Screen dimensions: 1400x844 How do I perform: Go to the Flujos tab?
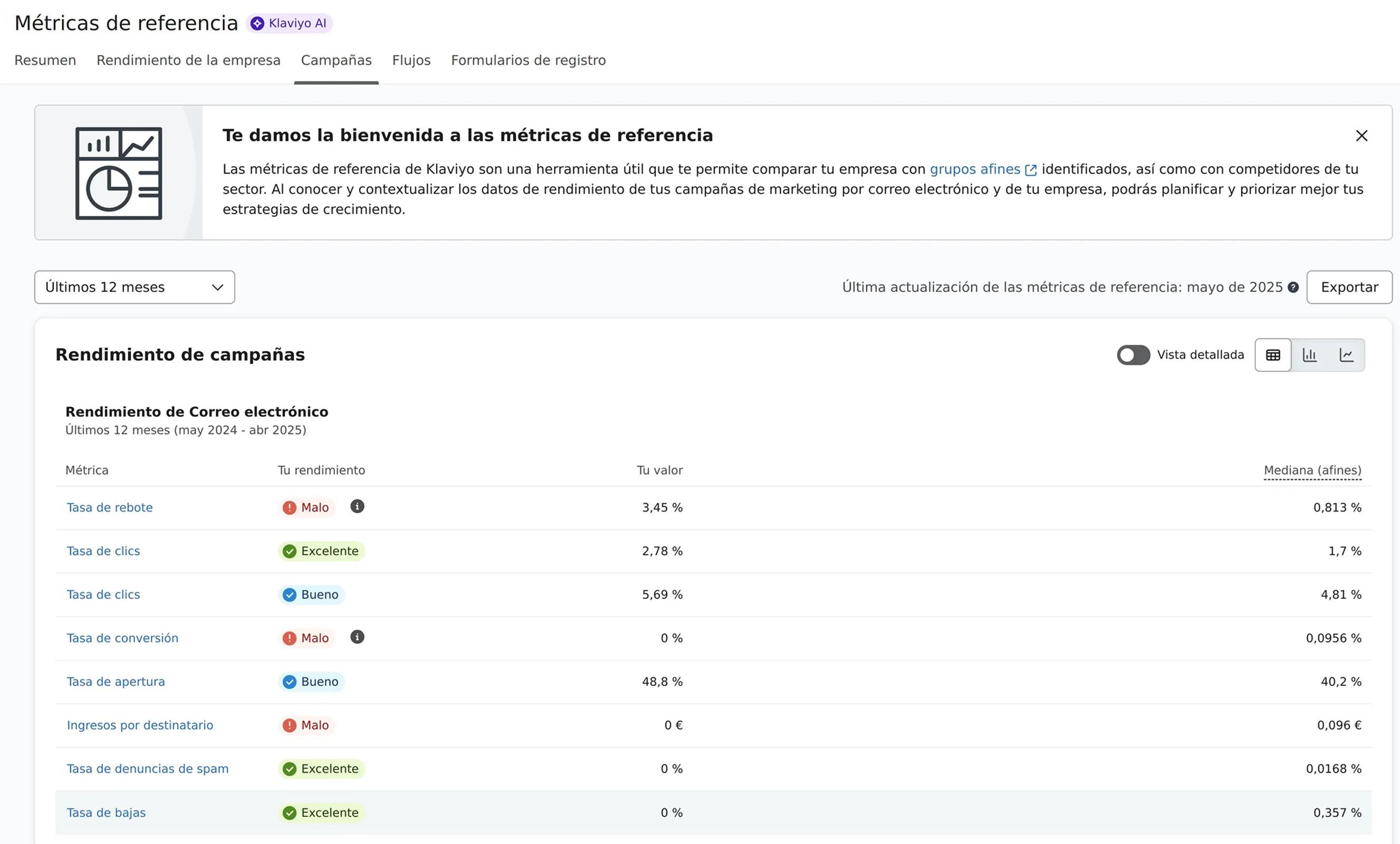[411, 60]
